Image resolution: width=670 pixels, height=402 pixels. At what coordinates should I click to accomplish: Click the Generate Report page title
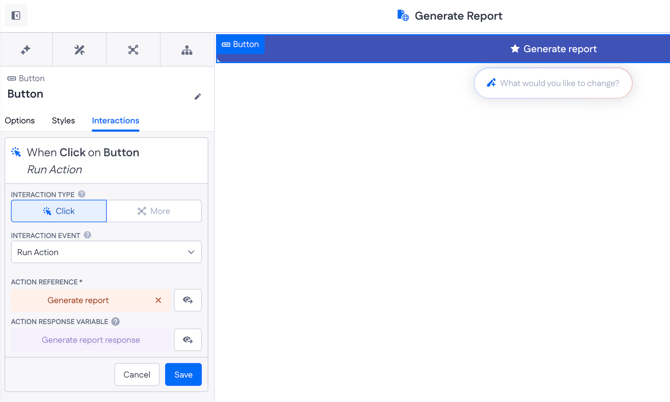tap(458, 16)
